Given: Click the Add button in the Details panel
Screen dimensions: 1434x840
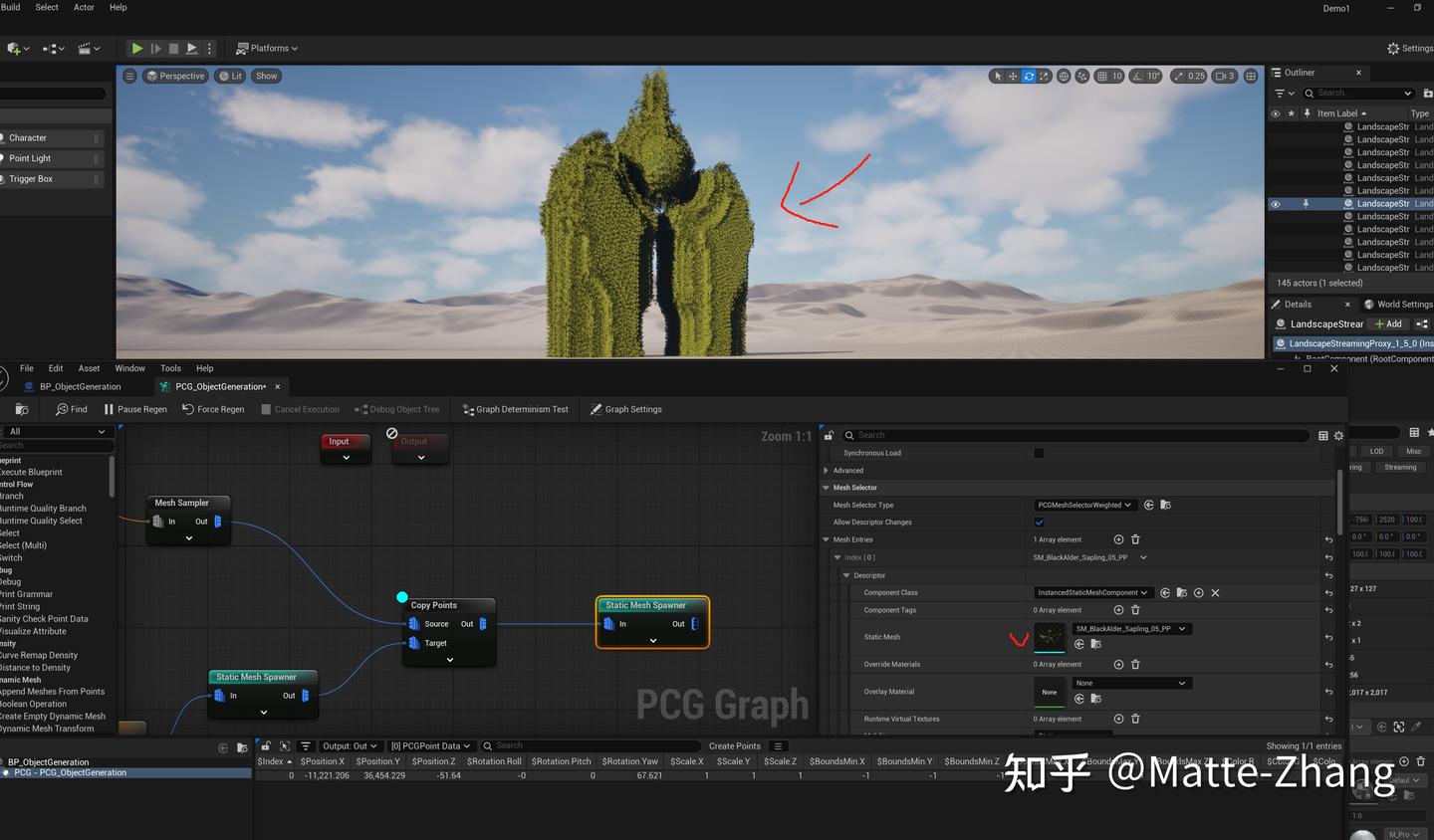Looking at the screenshot, I should [x=1388, y=323].
